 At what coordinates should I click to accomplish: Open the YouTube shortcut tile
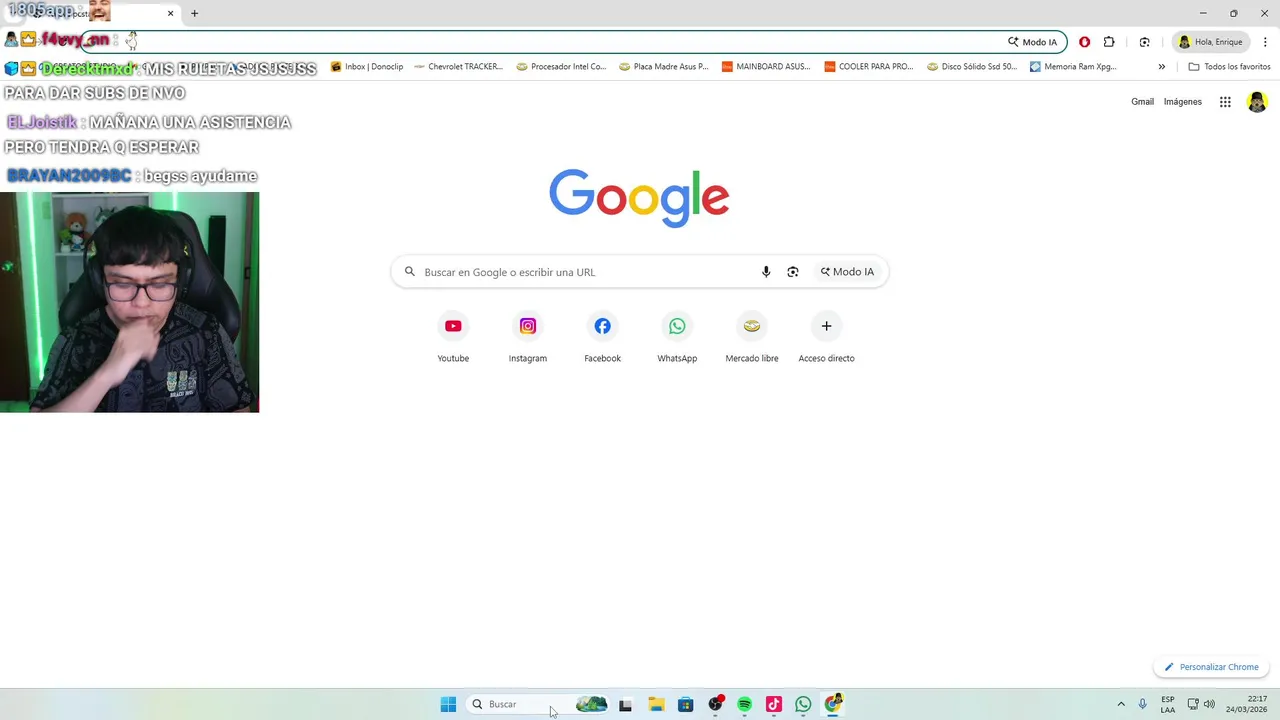tap(453, 337)
